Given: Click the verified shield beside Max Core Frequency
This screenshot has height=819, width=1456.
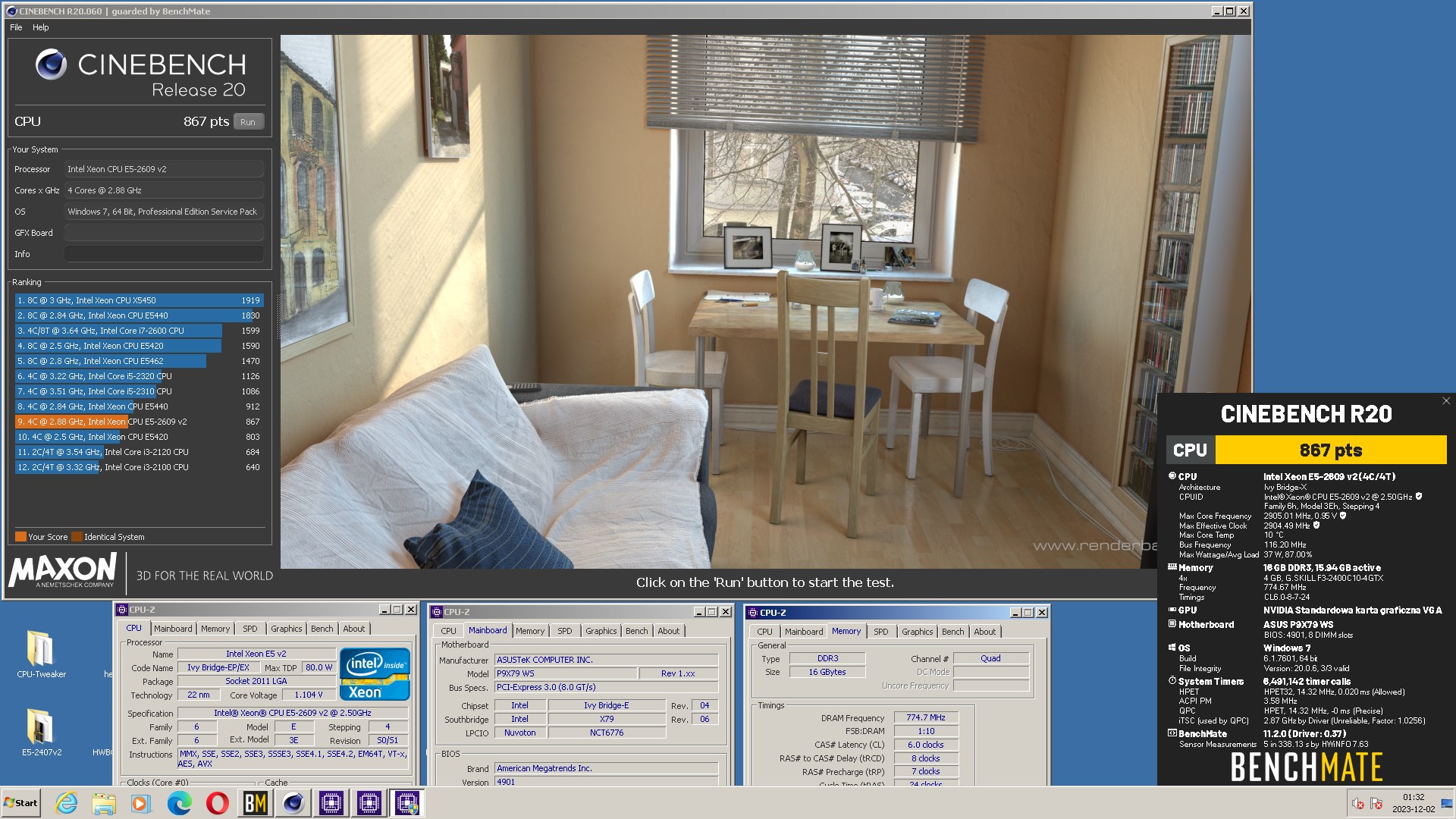Looking at the screenshot, I should pyautogui.click(x=1342, y=516).
